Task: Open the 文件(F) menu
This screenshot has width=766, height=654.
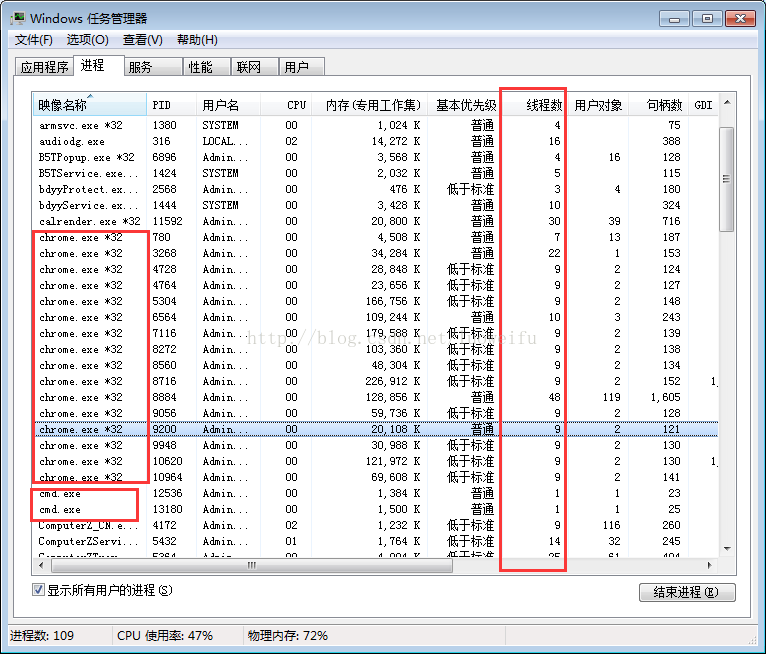Action: [x=33, y=40]
